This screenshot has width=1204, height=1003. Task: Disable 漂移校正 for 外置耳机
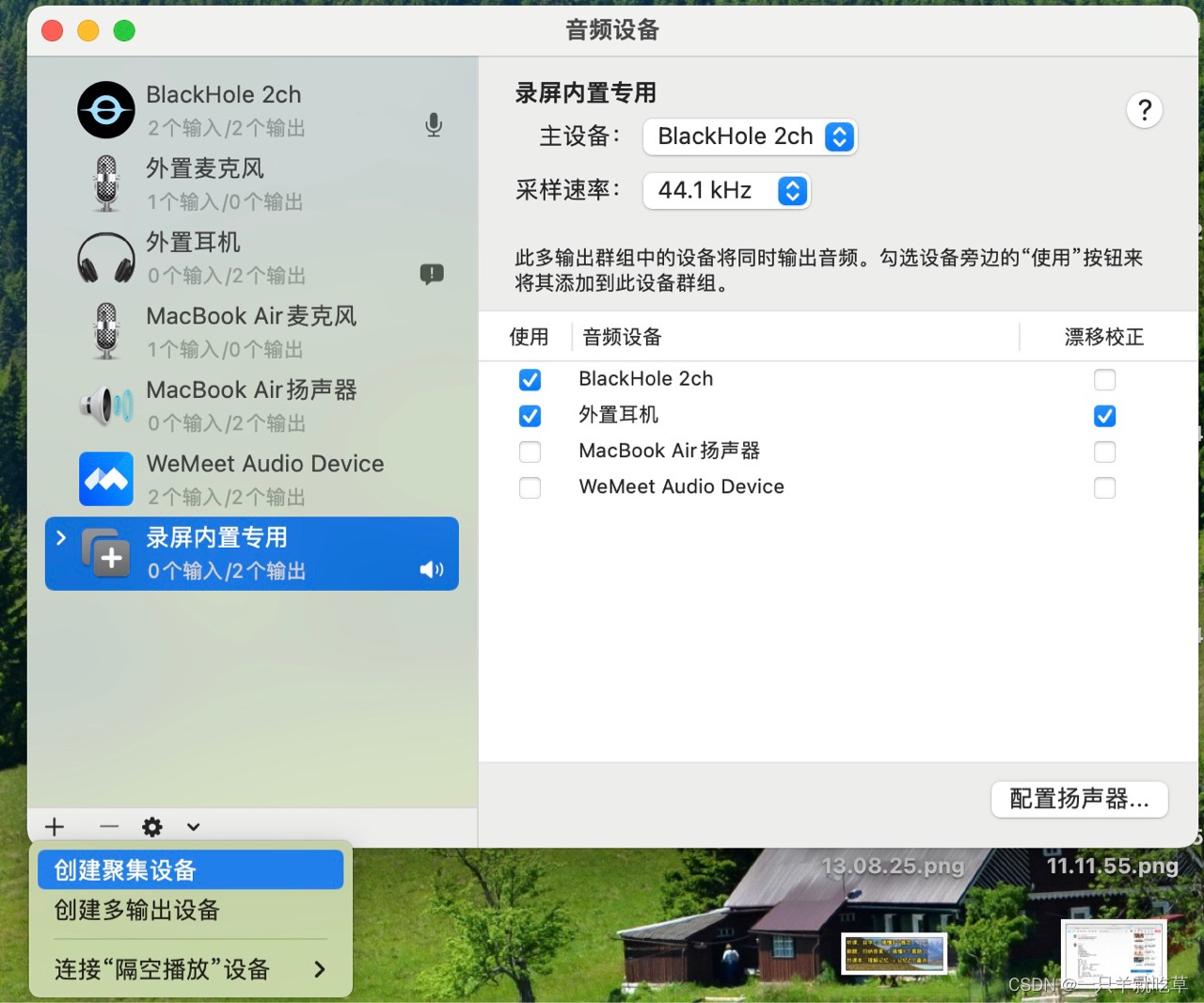(x=1105, y=416)
